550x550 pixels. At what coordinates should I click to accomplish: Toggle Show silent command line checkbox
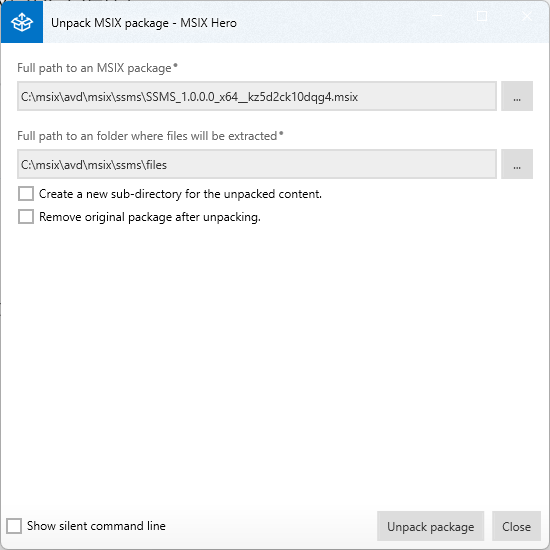coord(14,526)
